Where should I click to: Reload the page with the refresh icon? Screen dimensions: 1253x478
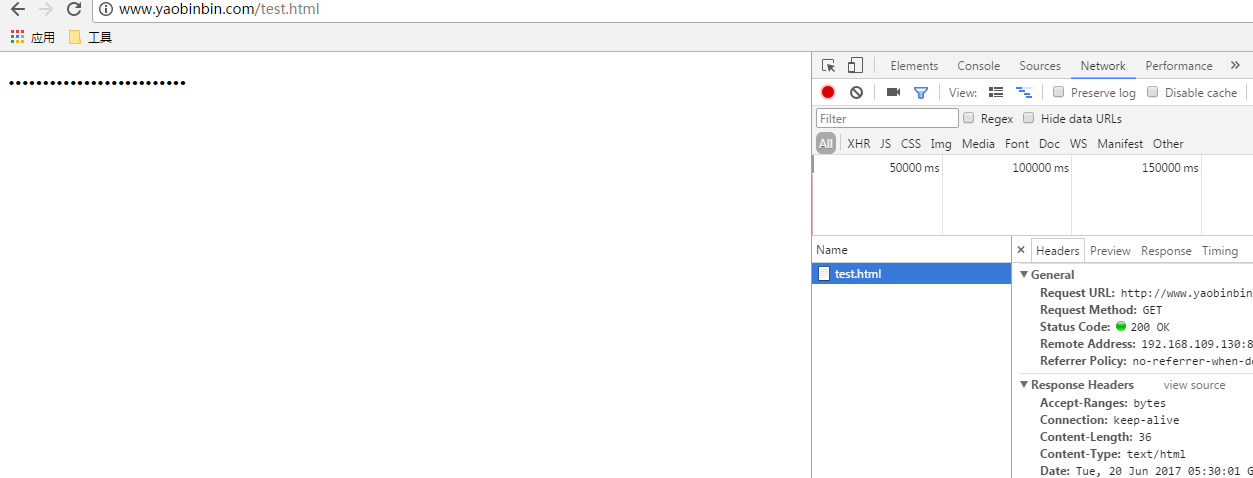pyautogui.click(x=73, y=9)
